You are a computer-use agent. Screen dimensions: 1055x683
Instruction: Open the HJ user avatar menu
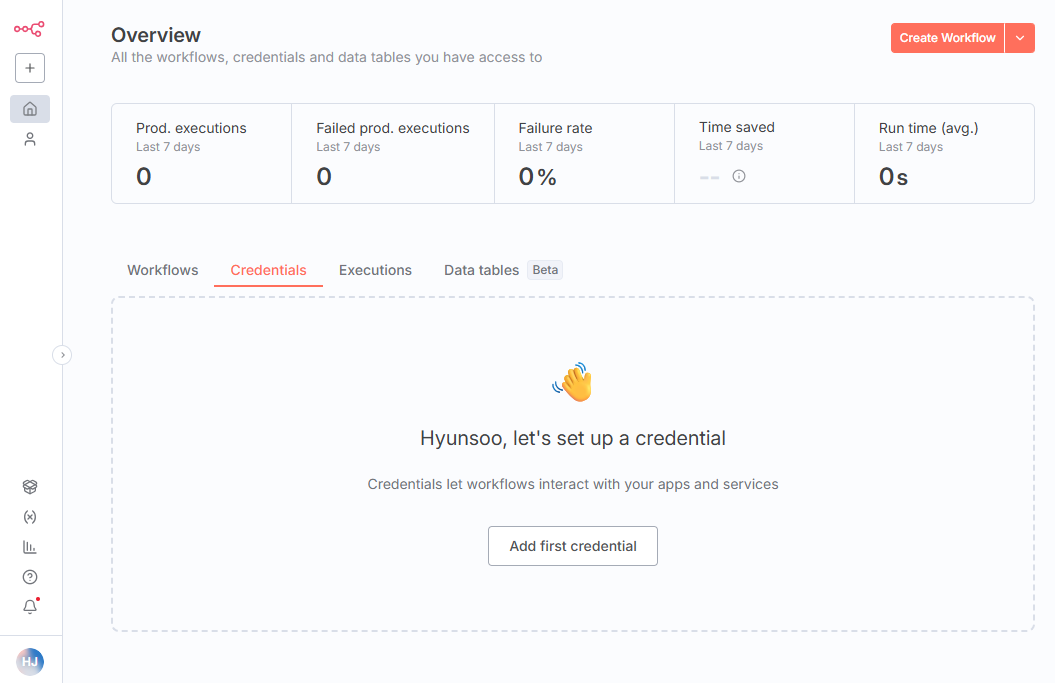[x=30, y=661]
